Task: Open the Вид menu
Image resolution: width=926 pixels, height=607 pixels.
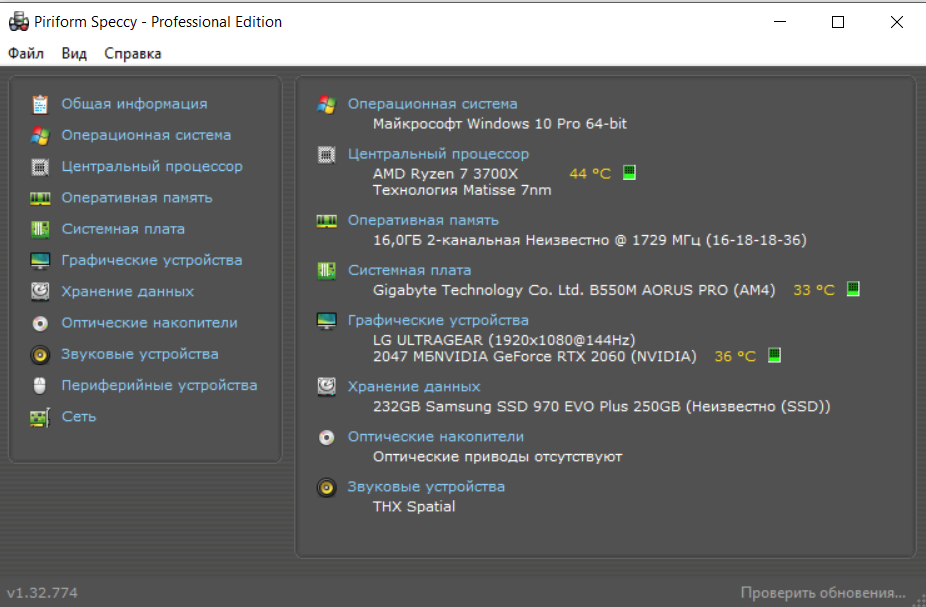Action: click(74, 54)
